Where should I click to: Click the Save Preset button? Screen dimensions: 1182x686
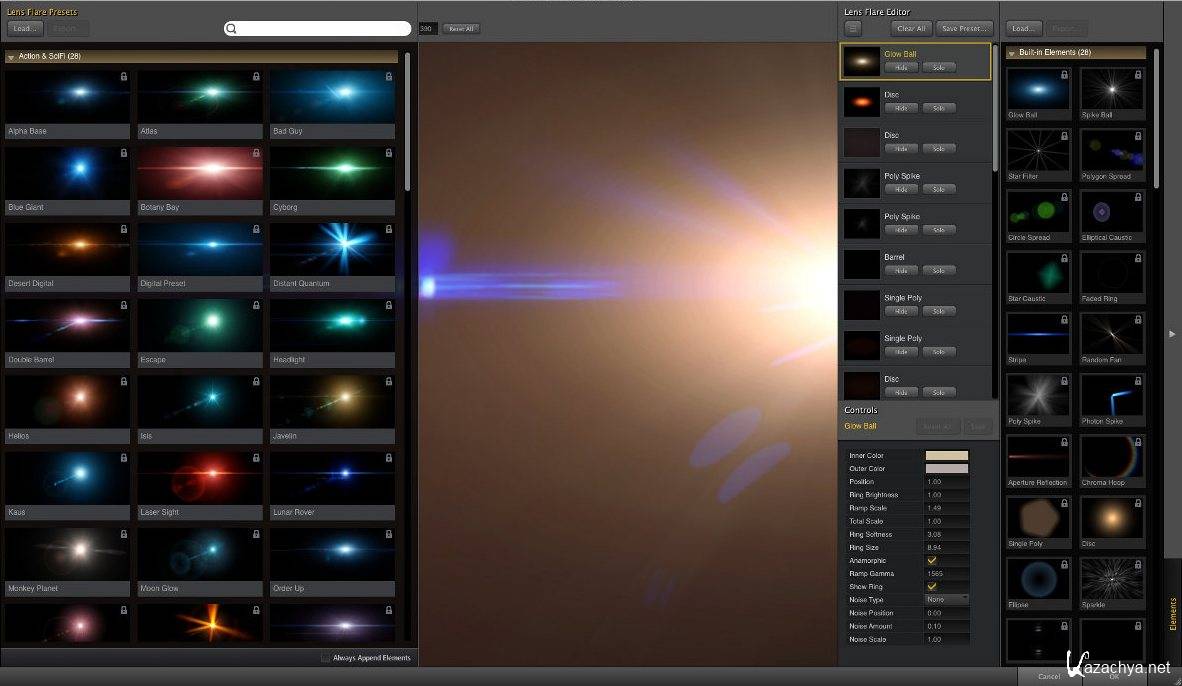(x=964, y=29)
